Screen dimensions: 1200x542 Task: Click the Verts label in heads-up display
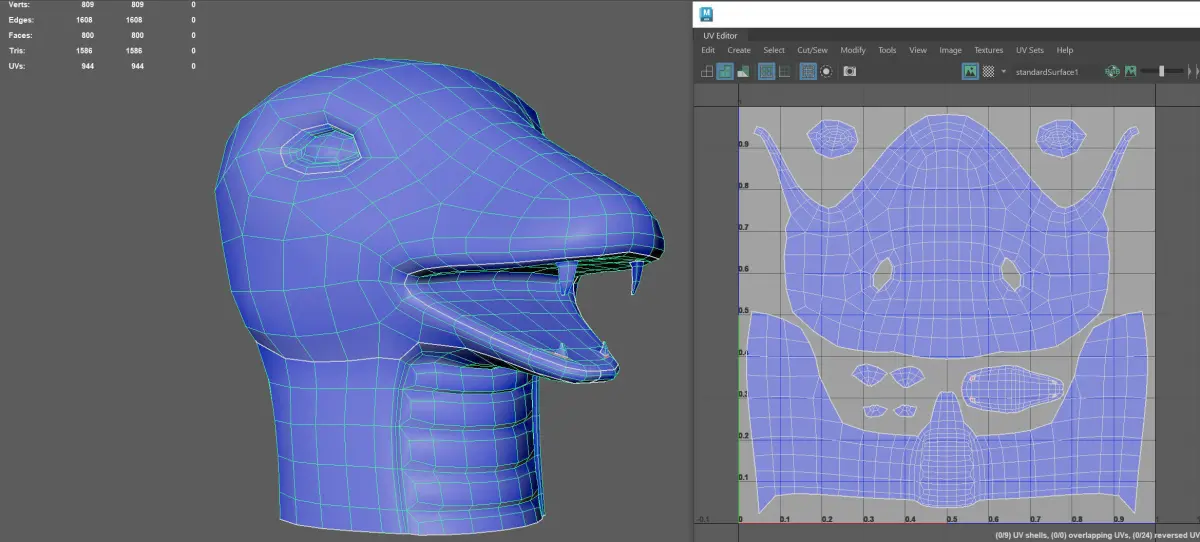18,5
